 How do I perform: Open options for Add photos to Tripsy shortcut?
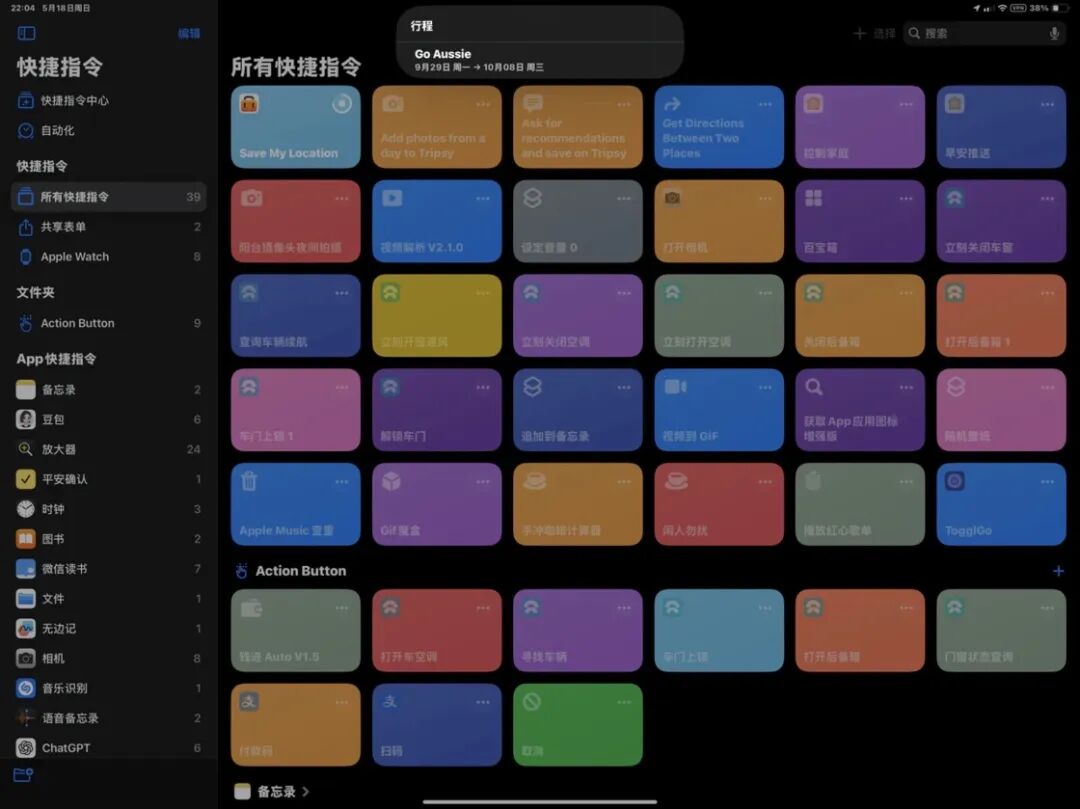pyautogui.click(x=483, y=105)
